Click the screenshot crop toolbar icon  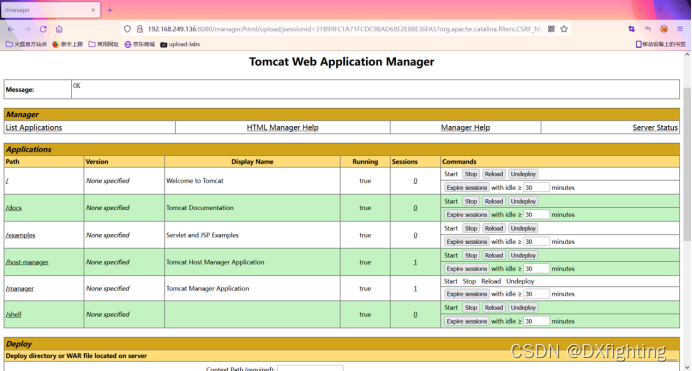(632, 29)
